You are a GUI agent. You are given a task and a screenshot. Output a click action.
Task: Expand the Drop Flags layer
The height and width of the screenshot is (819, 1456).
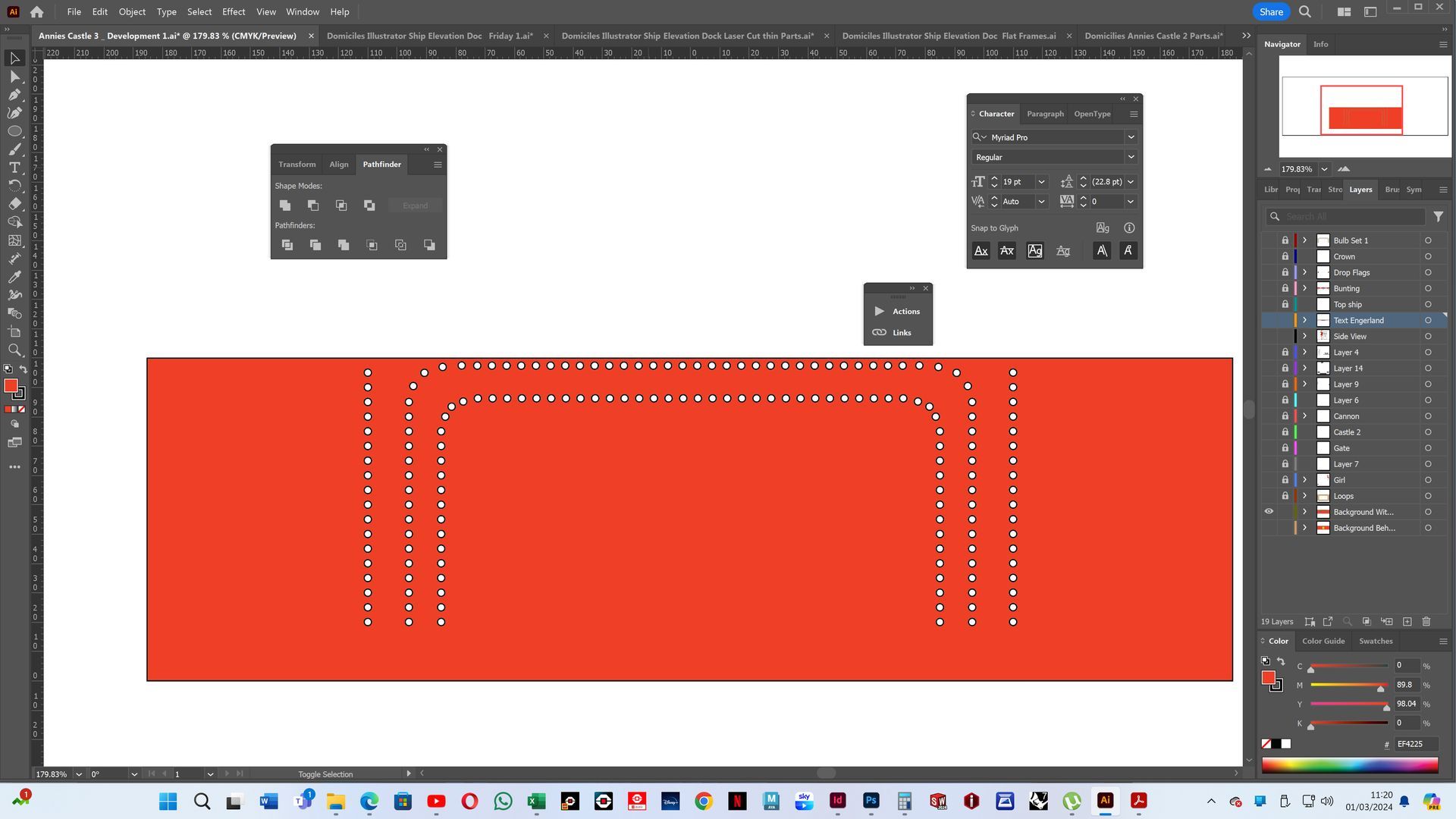coord(1304,272)
